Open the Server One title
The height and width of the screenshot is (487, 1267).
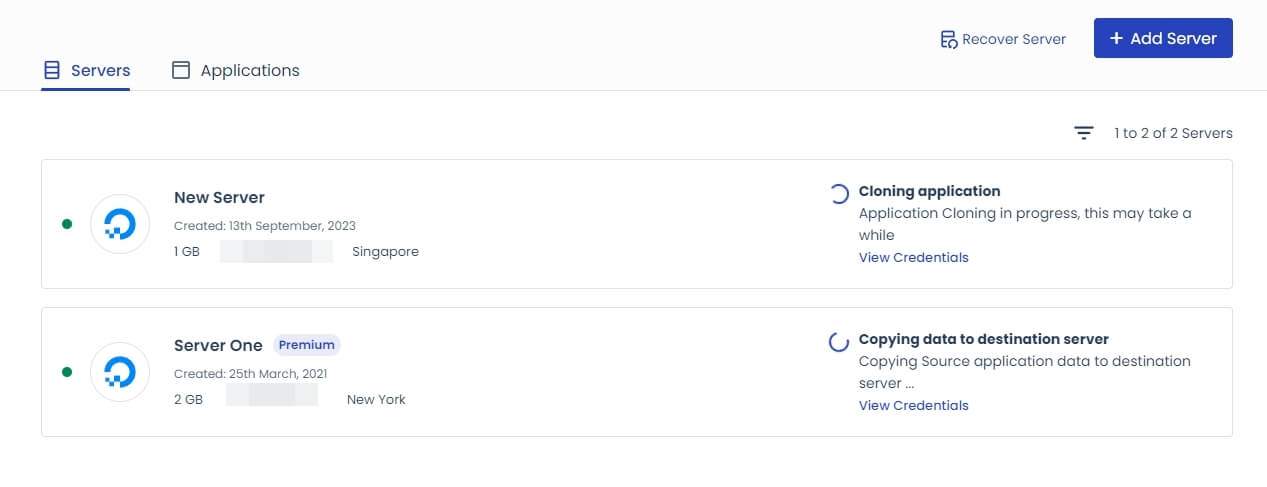tap(218, 345)
